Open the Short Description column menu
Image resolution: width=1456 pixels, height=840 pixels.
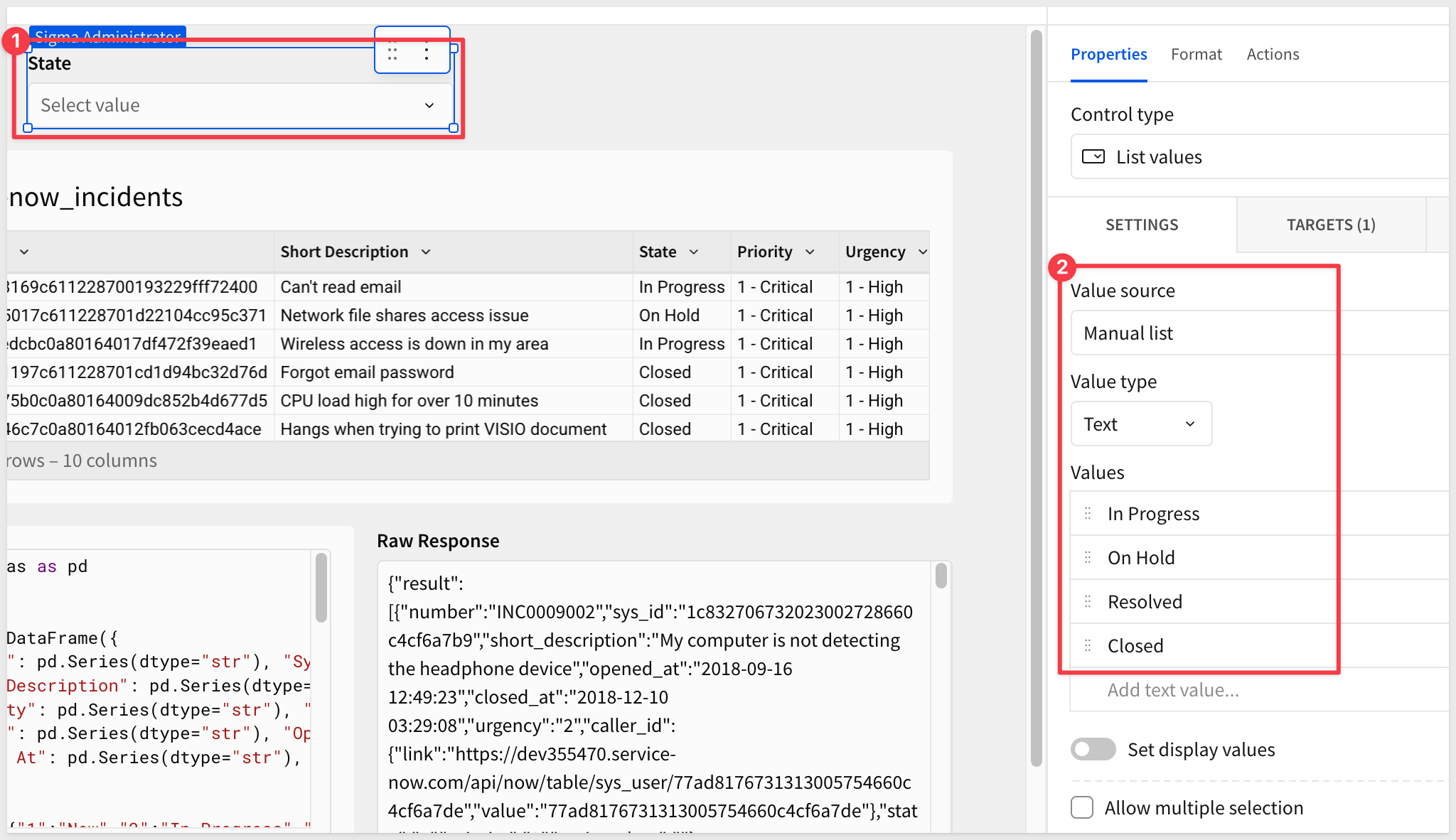click(426, 252)
